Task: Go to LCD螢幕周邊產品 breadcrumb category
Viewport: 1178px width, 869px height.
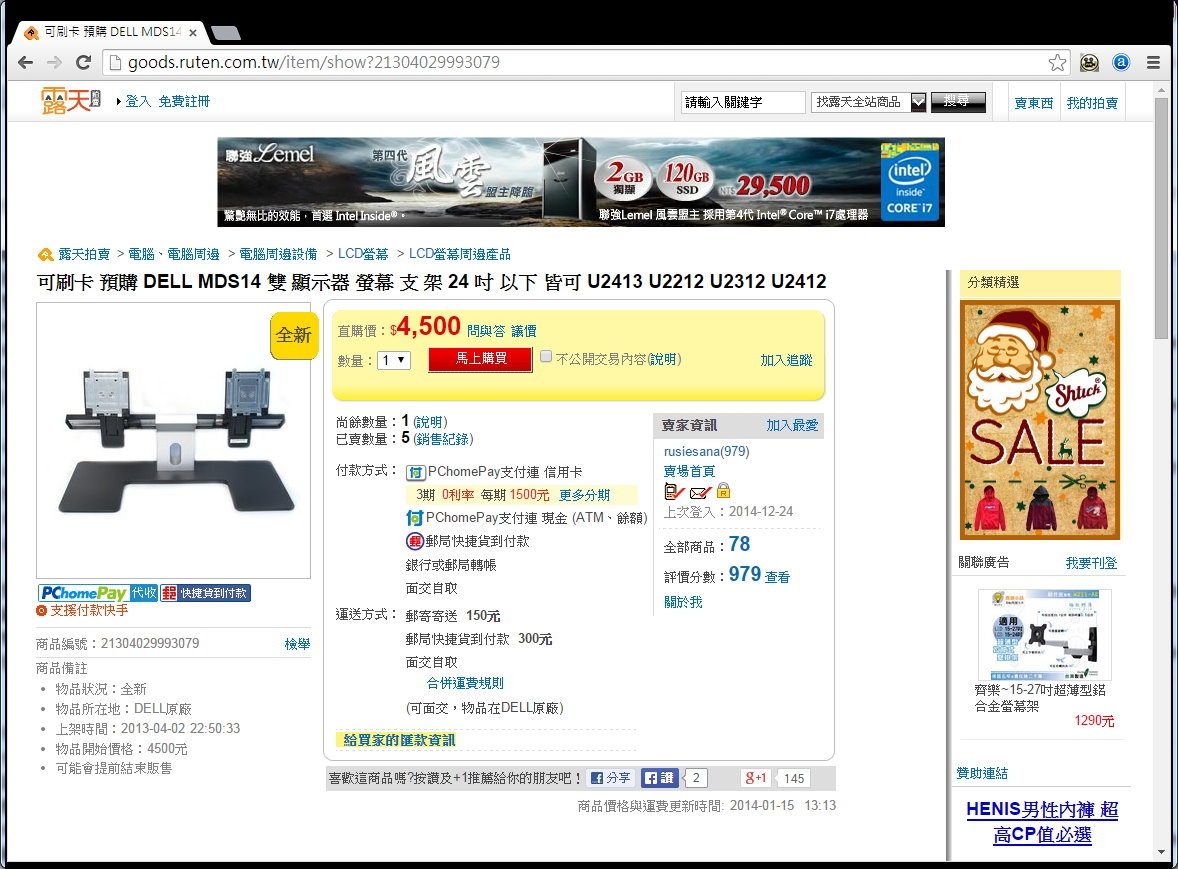Action: pos(460,255)
